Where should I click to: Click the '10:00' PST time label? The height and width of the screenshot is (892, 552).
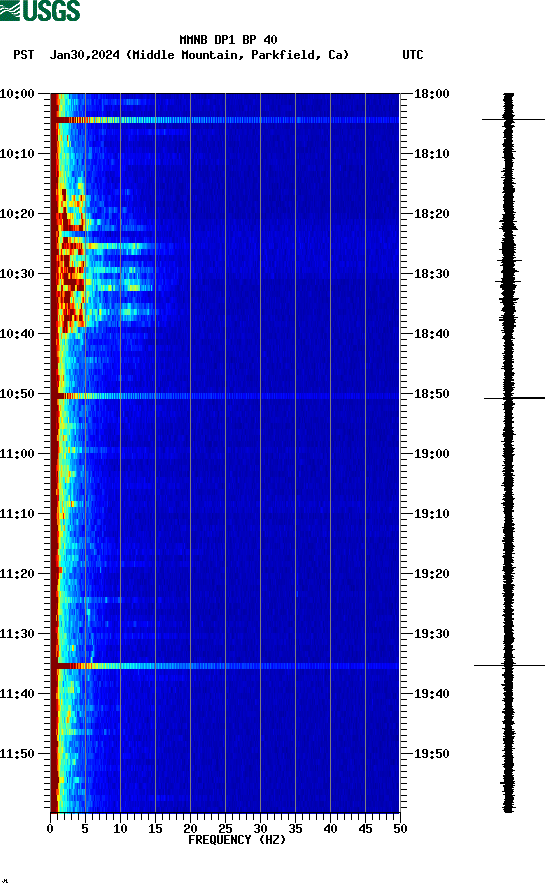pos(17,94)
